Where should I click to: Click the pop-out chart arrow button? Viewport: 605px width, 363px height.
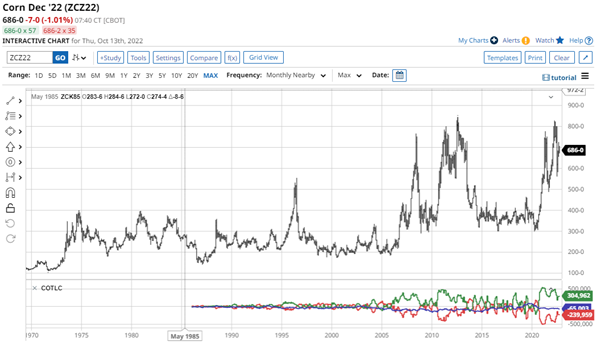pos(585,58)
